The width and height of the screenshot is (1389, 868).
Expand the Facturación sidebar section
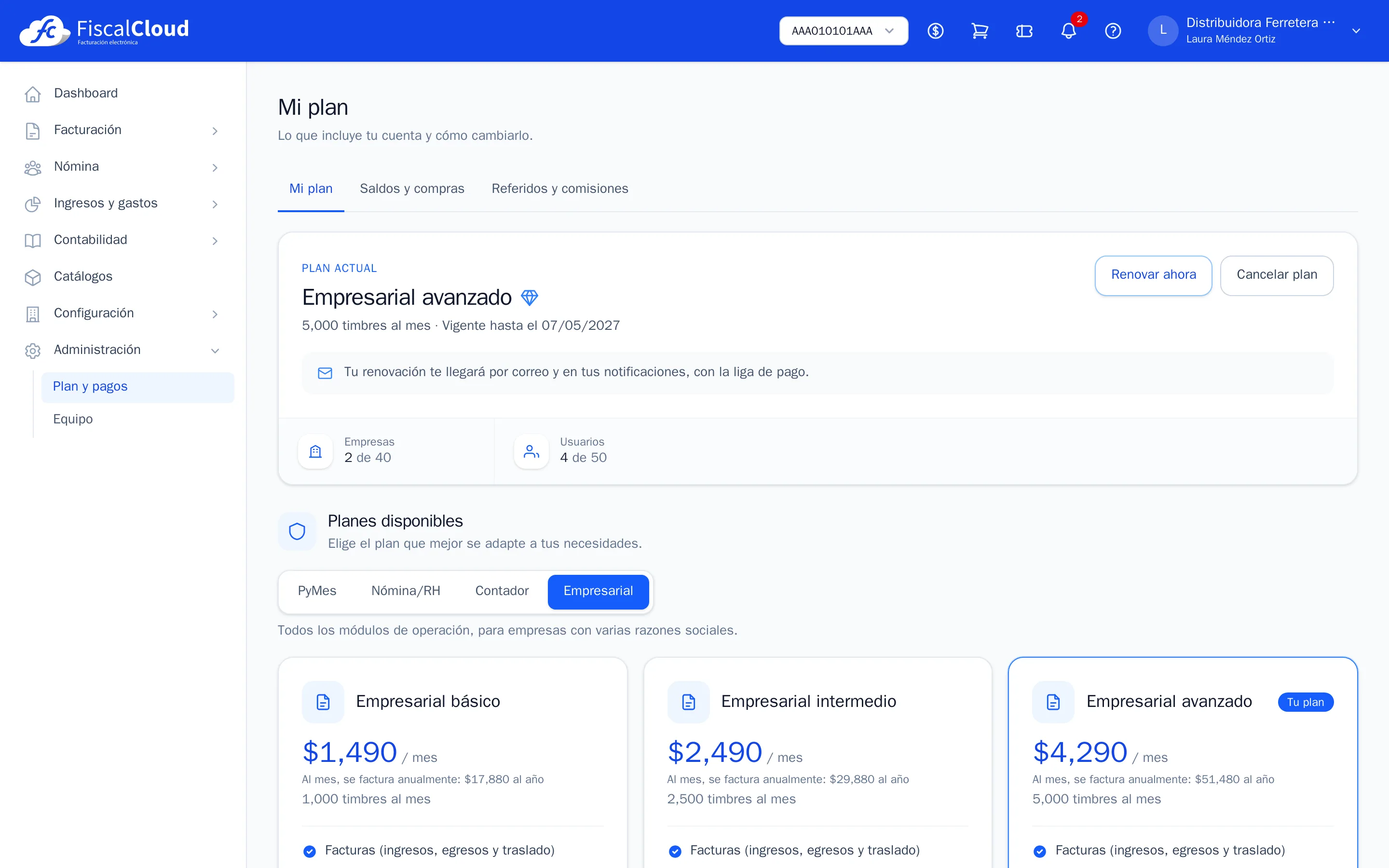(x=123, y=130)
